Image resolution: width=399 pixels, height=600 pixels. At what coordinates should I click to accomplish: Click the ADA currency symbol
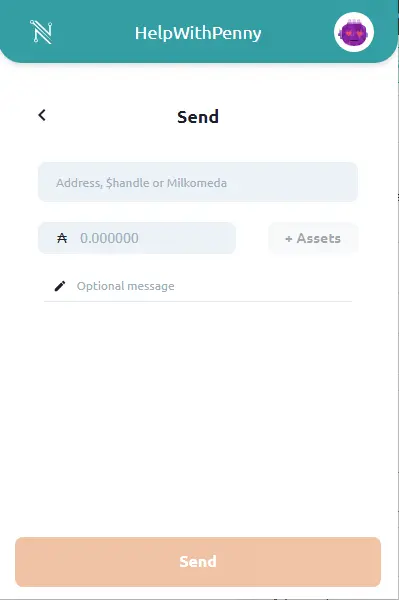[x=62, y=238]
